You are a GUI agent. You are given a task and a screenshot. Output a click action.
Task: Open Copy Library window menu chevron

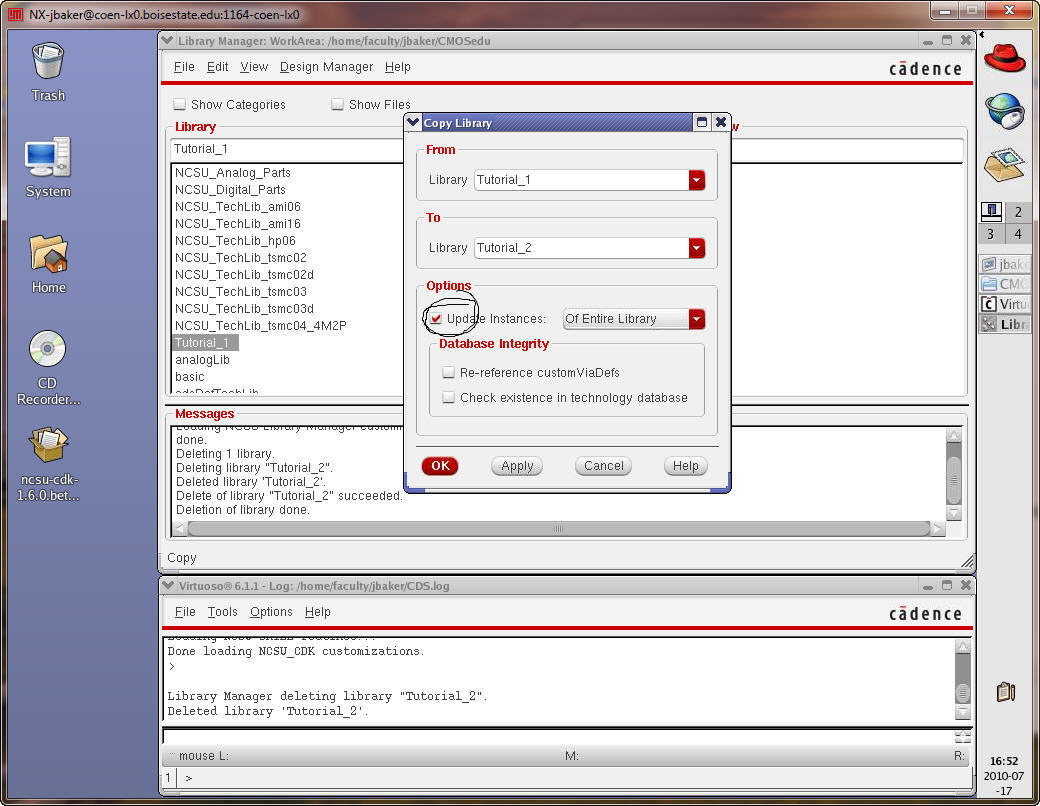tap(413, 122)
